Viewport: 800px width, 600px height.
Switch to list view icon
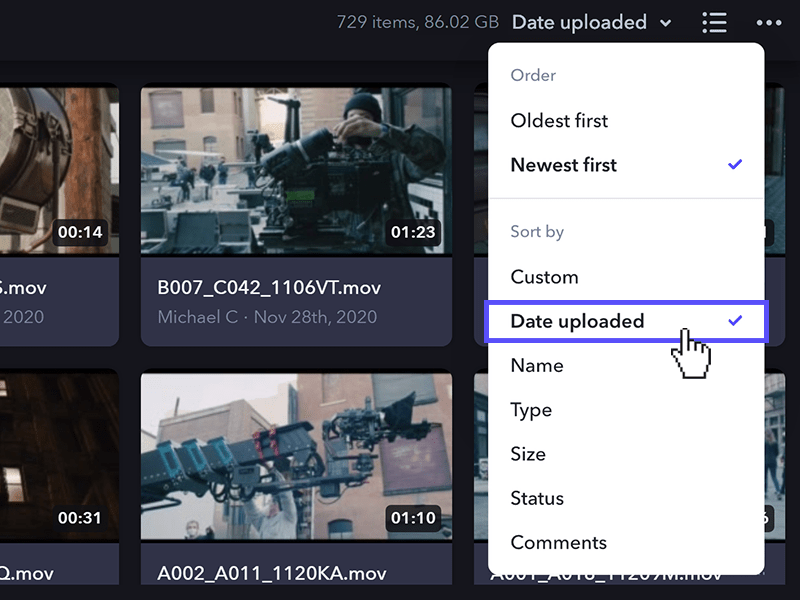(714, 22)
